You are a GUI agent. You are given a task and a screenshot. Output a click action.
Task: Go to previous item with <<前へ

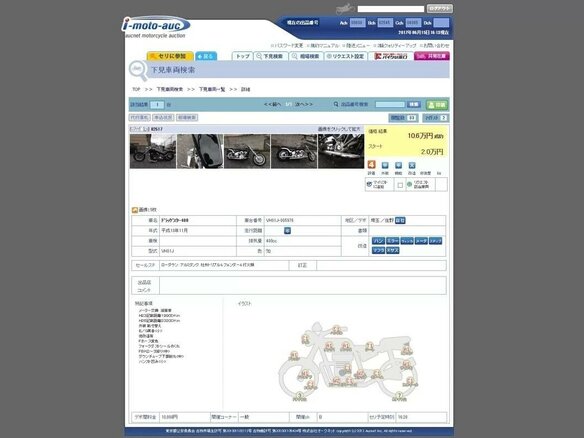(x=272, y=105)
